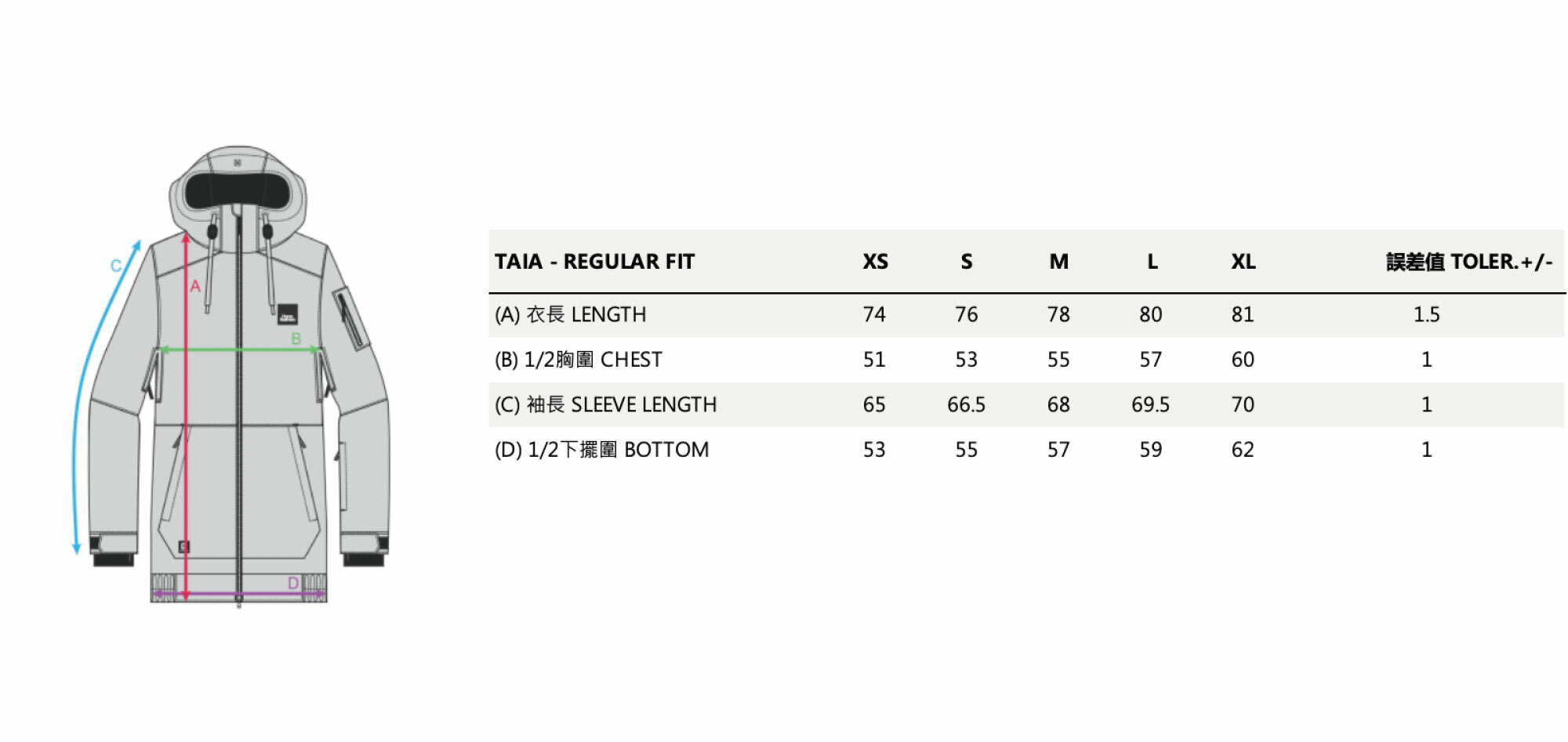
Task: Click the (C) SLEEVE LENGTH row label
Action: [605, 405]
